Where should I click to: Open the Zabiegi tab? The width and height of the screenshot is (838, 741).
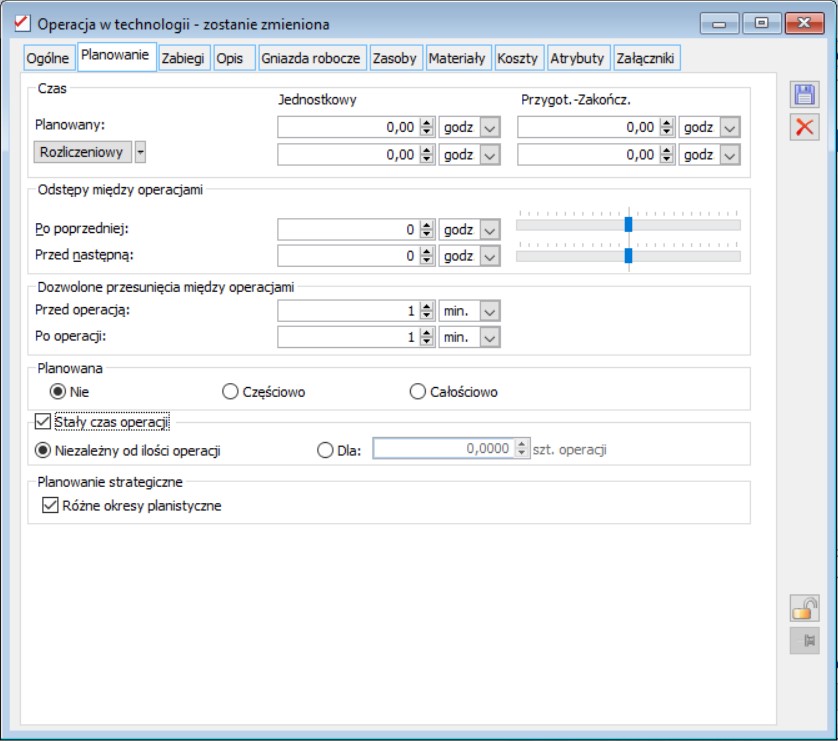(183, 58)
